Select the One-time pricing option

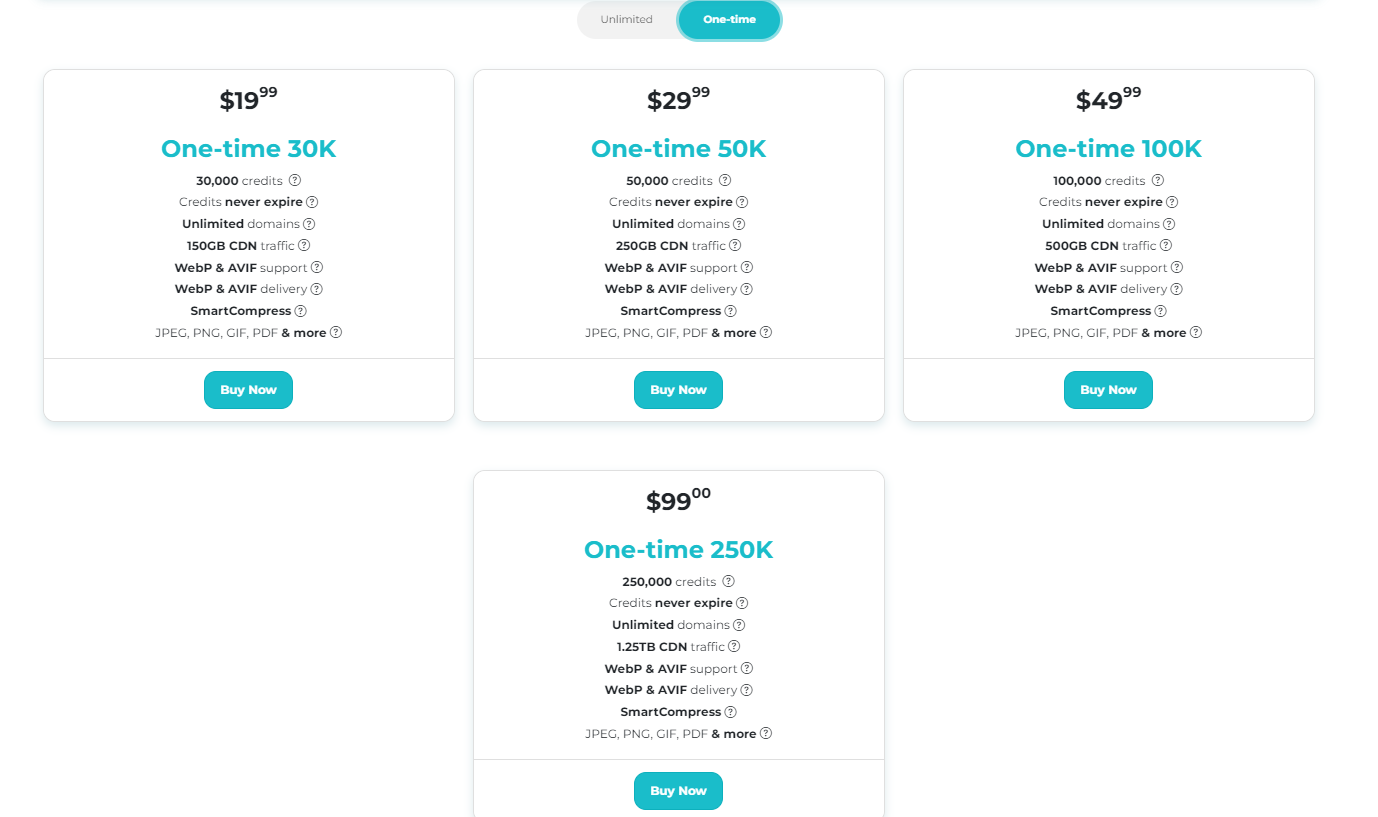click(x=729, y=20)
